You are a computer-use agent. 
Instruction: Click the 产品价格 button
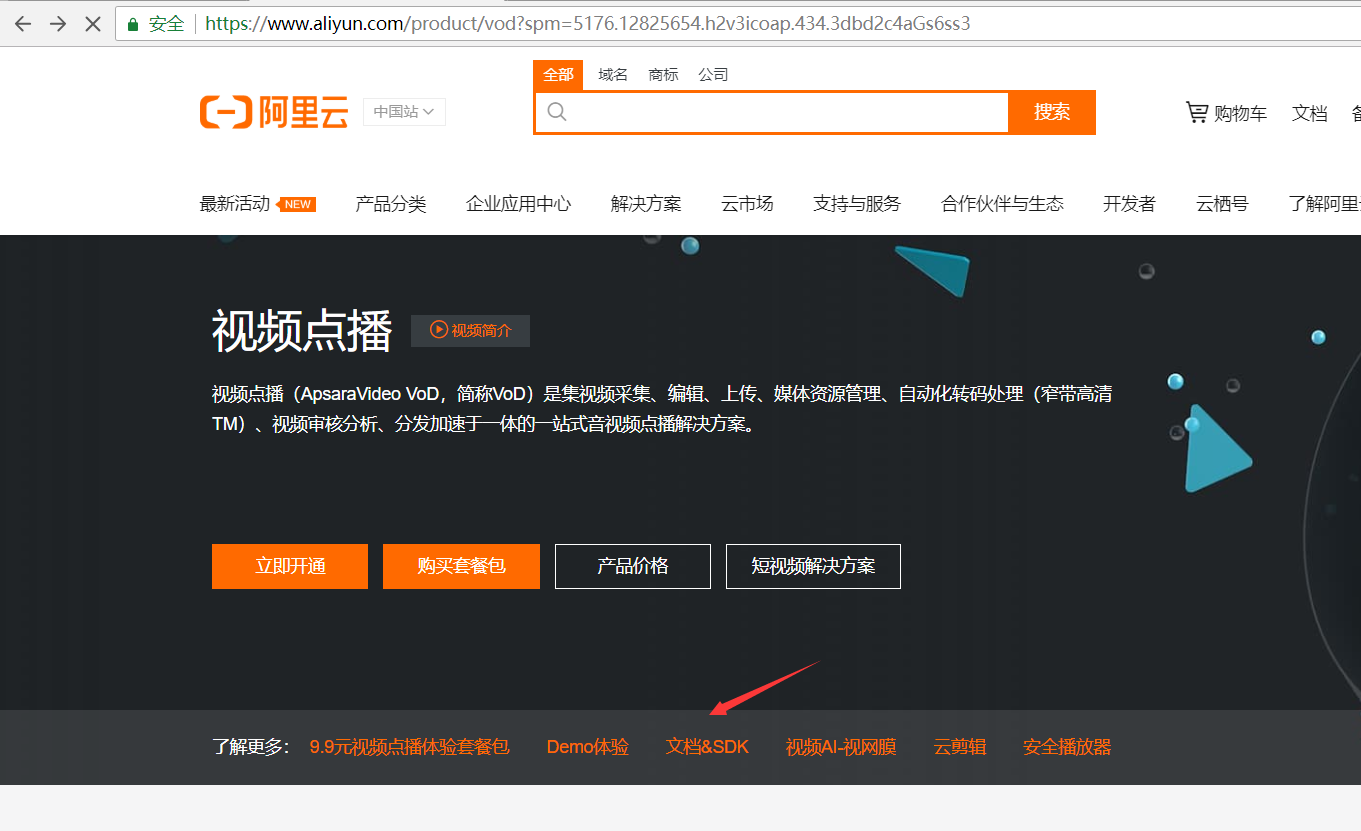pos(633,566)
